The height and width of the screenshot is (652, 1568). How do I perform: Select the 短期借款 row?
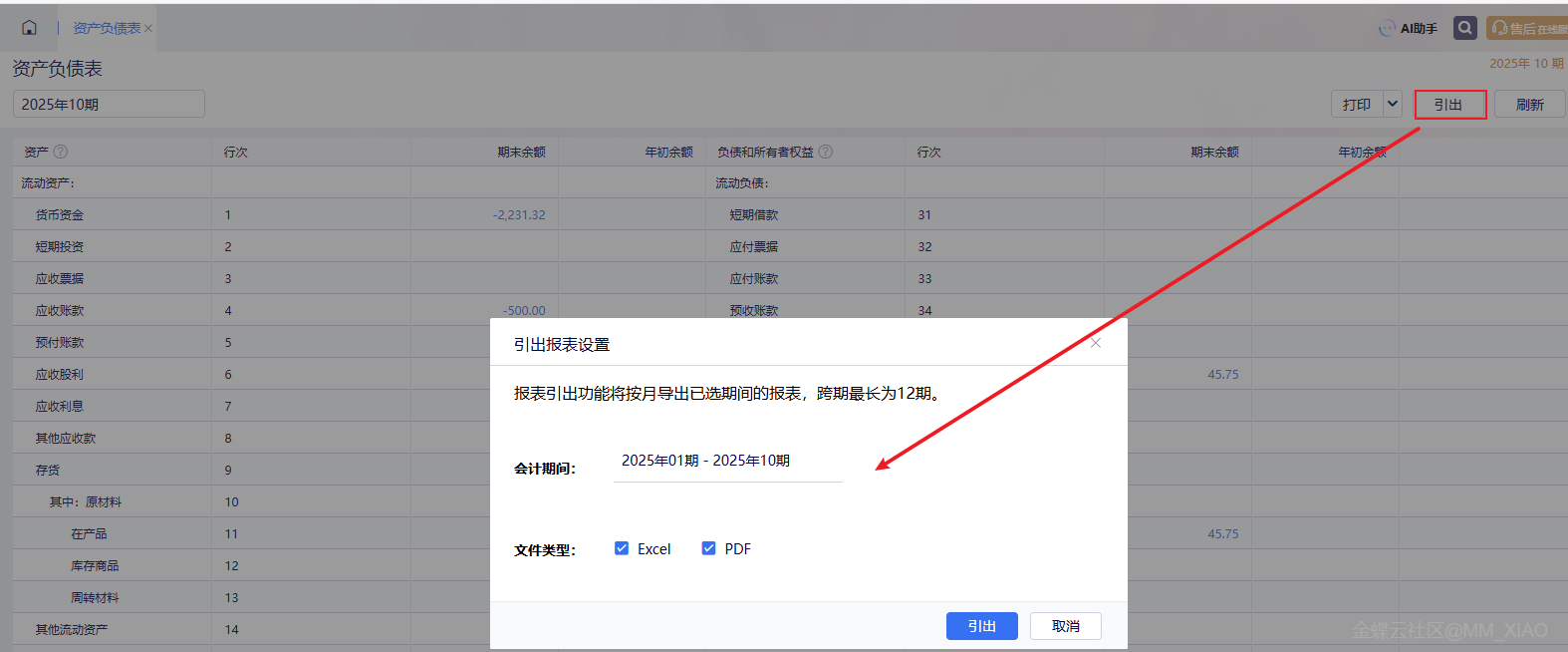coord(754,215)
